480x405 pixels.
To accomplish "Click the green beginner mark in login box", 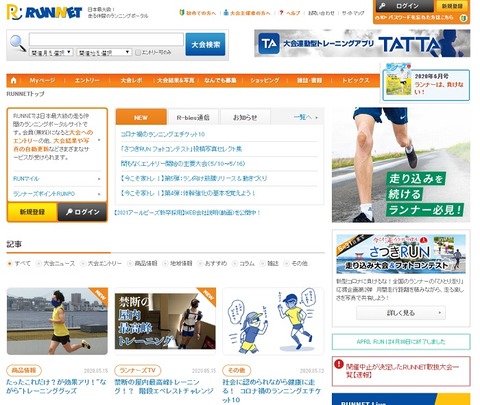I will [x=463, y=18].
